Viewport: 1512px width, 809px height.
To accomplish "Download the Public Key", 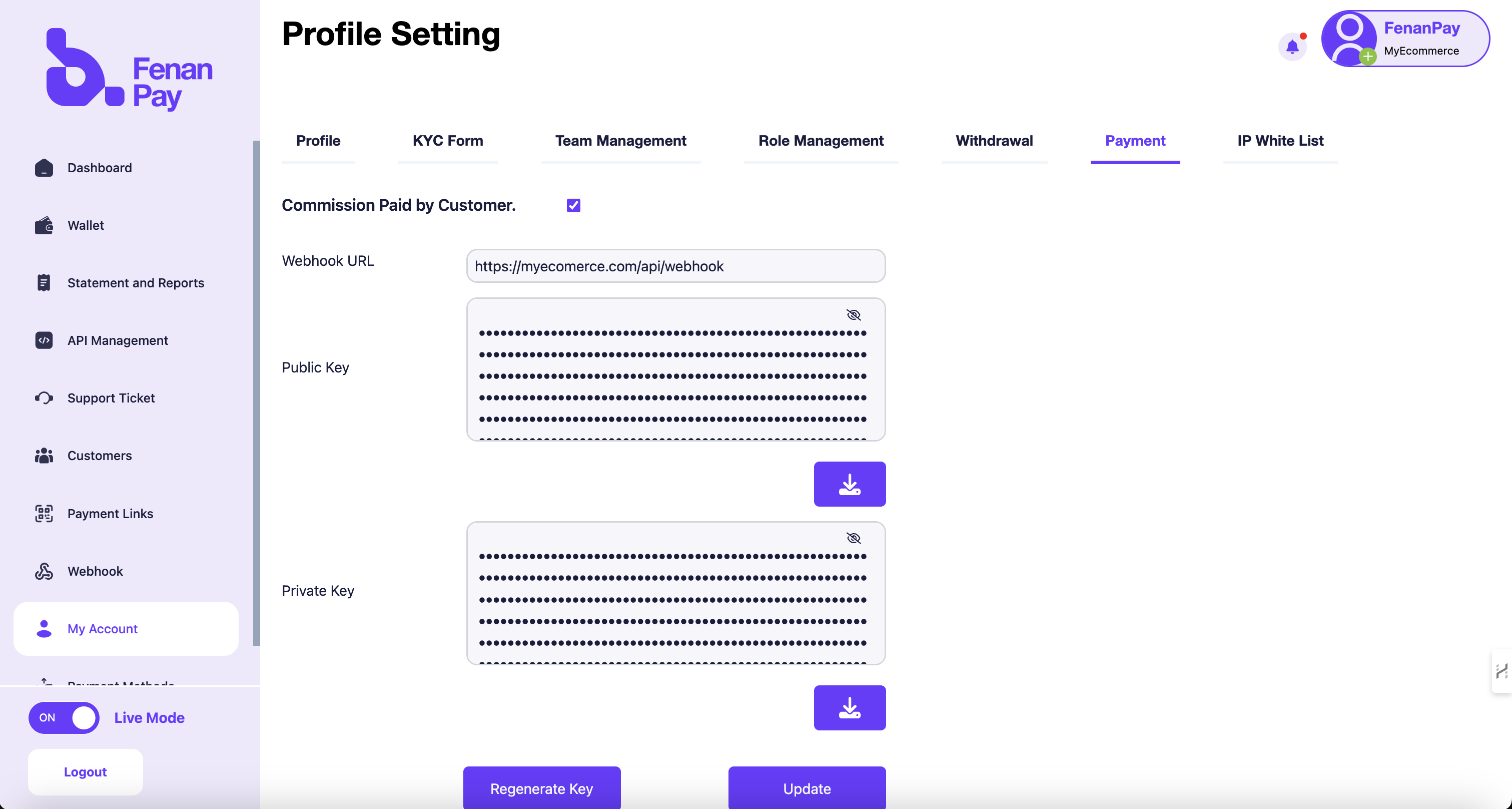I will pyautogui.click(x=850, y=484).
